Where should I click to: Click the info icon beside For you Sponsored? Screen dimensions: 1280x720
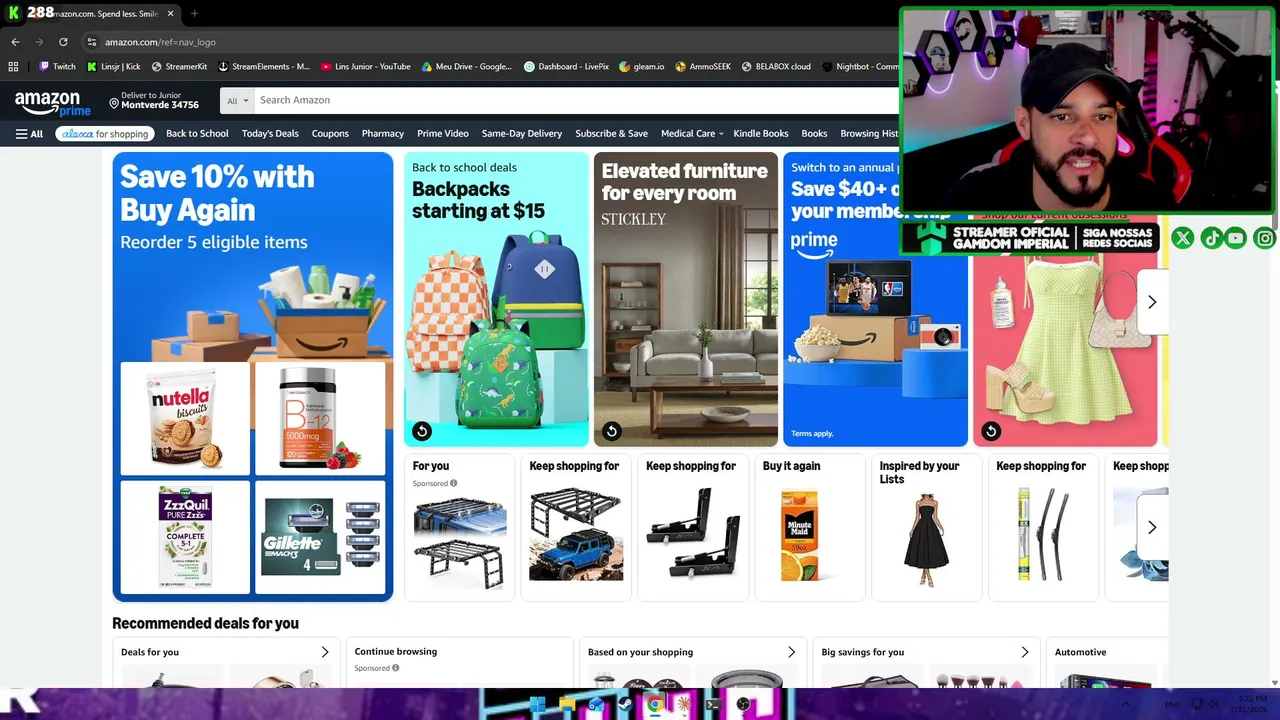[453, 483]
